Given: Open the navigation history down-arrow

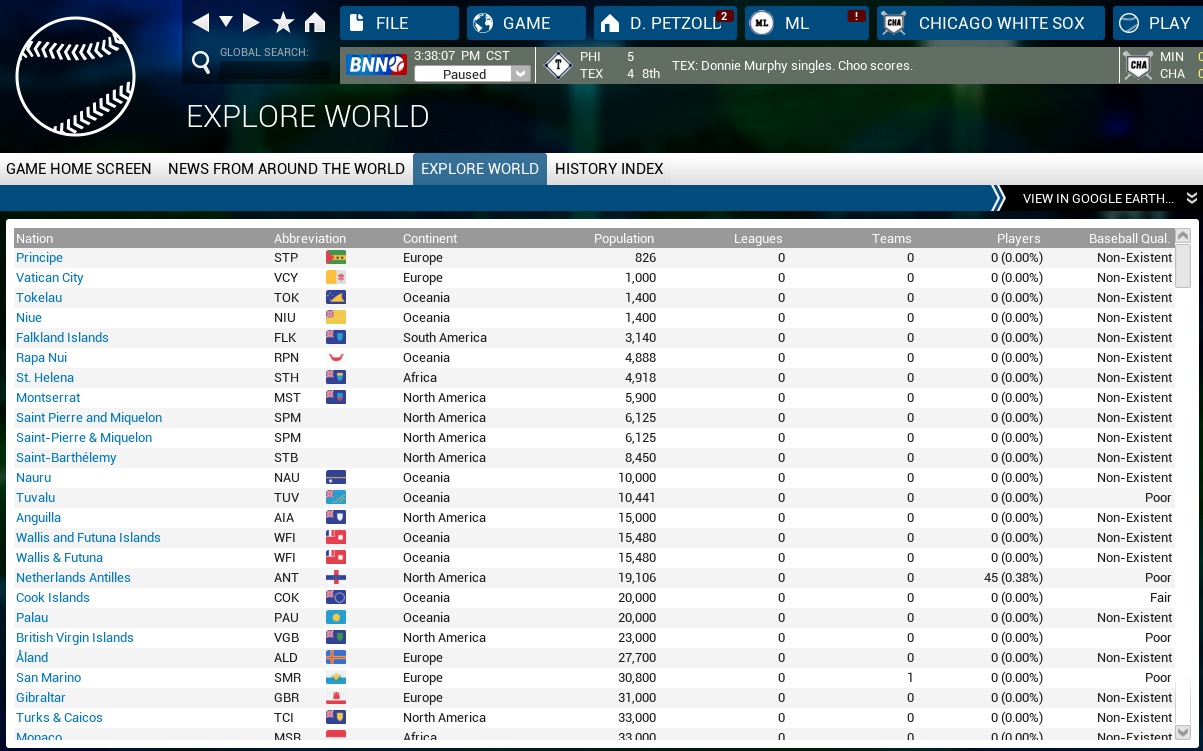Looking at the screenshot, I should 226,22.
